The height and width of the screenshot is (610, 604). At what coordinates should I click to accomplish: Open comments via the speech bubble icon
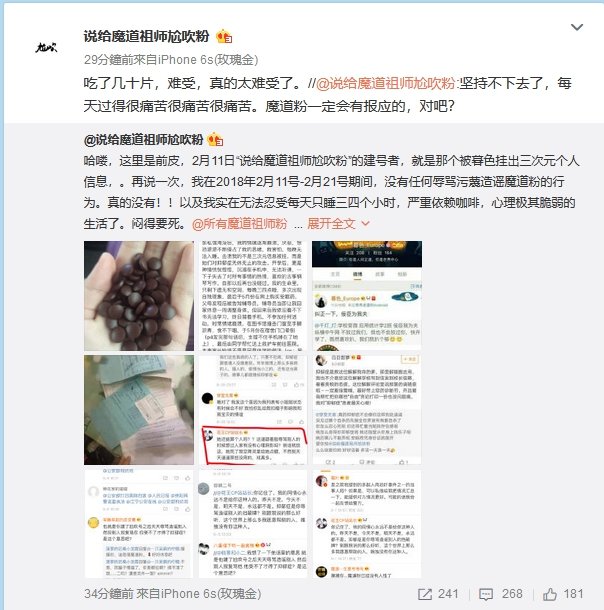(486, 594)
